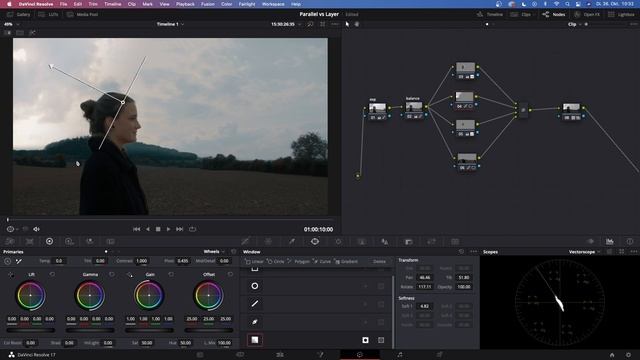The width and height of the screenshot is (640, 360).
Task: Open the Info palette icon
Action: 630,241
